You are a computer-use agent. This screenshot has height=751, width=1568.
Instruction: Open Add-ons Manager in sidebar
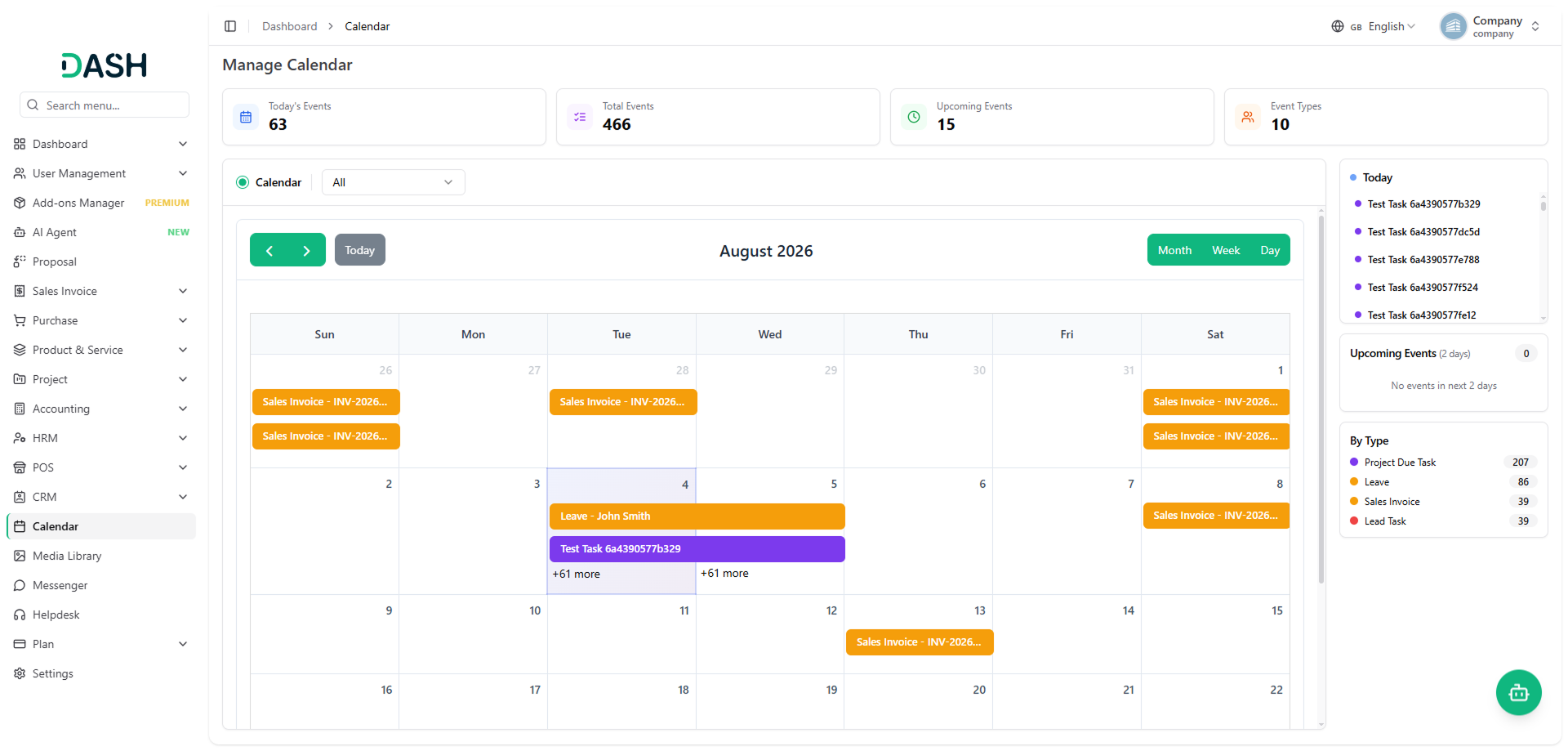pos(101,203)
